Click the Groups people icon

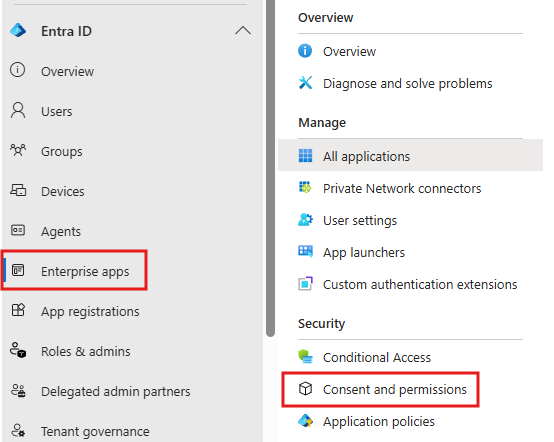pyautogui.click(x=18, y=151)
